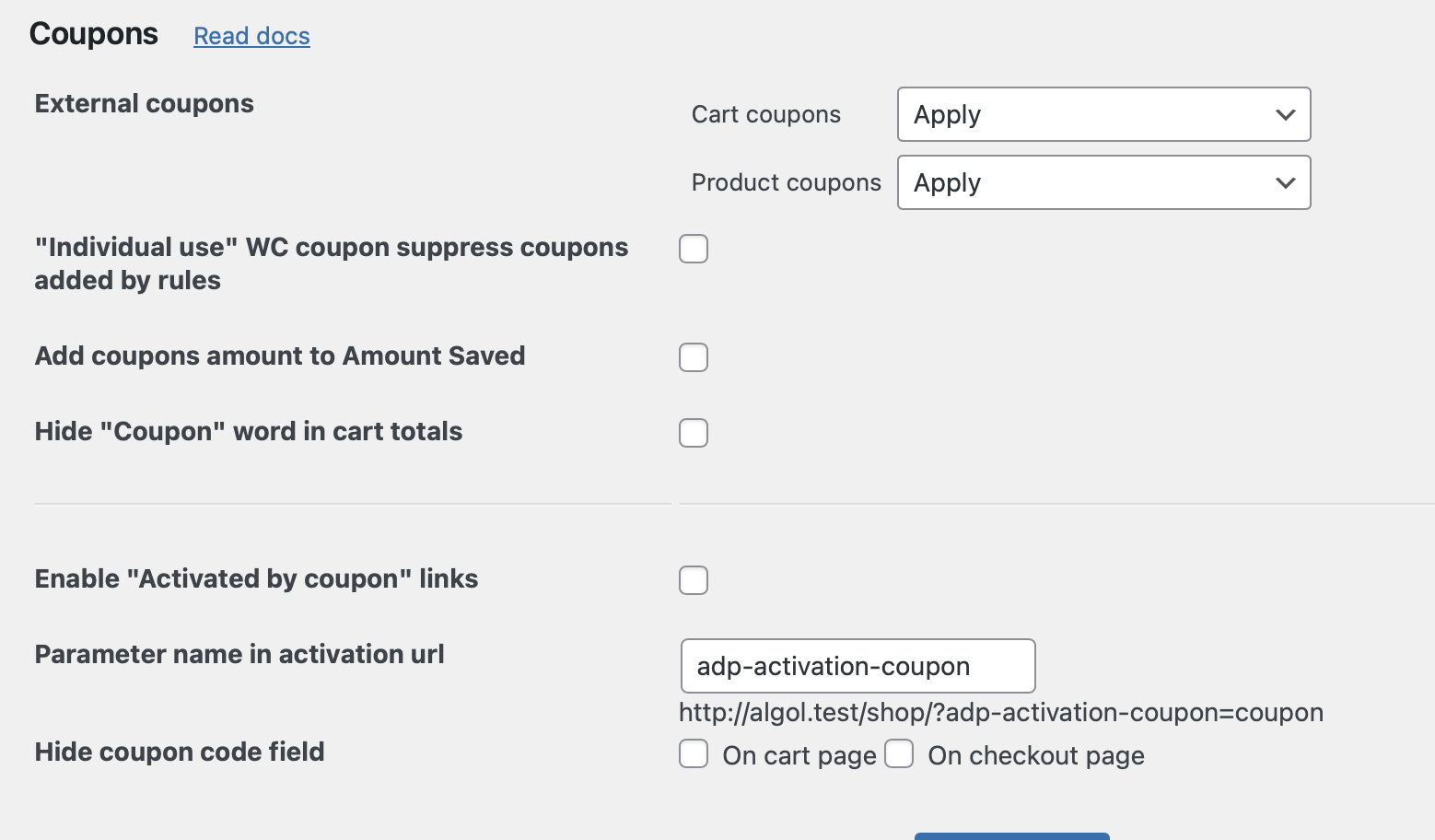Click the adp-activation-coupon parameter name field
The width and height of the screenshot is (1435, 840).
coord(857,666)
